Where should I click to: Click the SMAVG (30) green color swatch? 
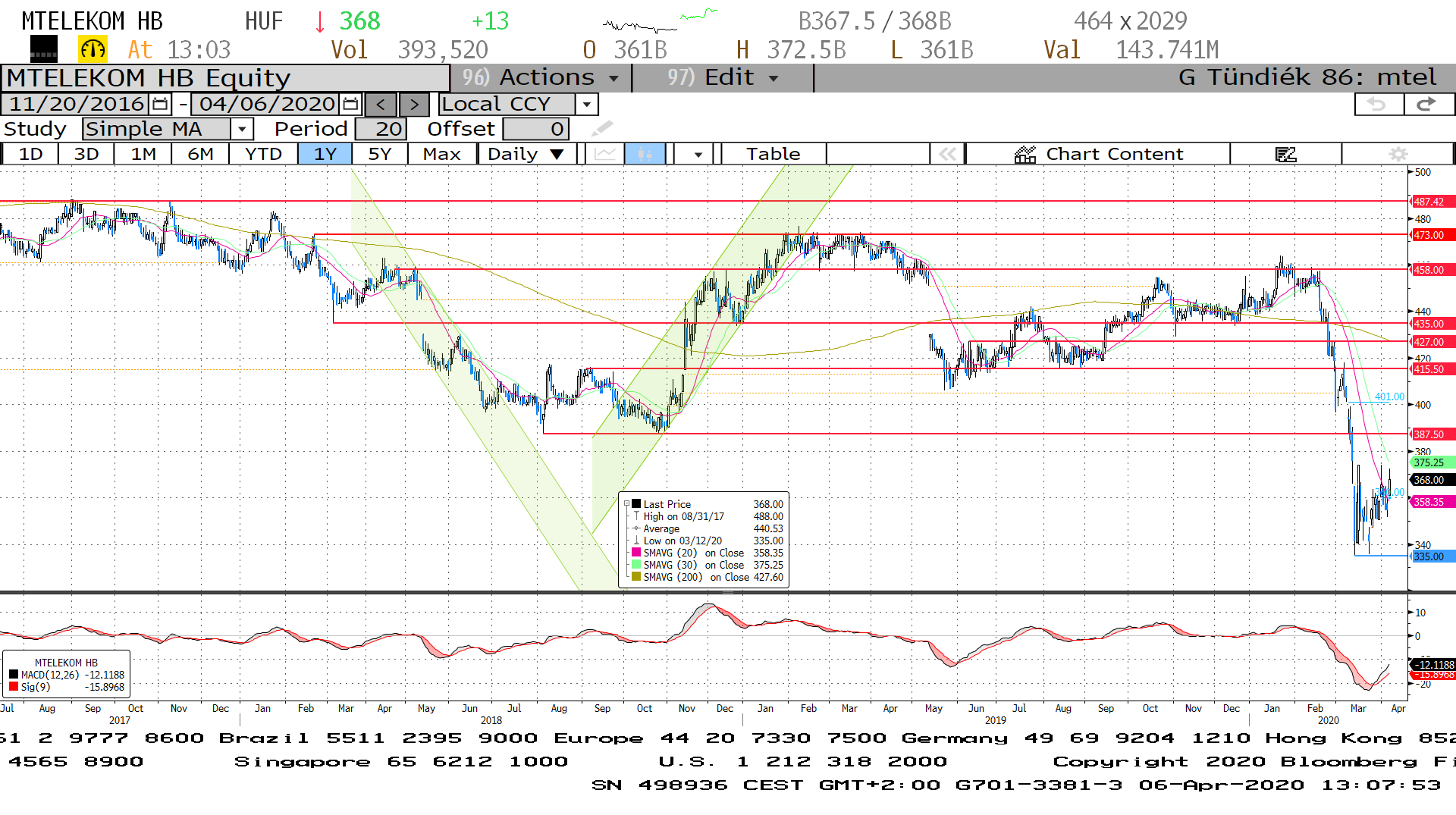tap(637, 565)
